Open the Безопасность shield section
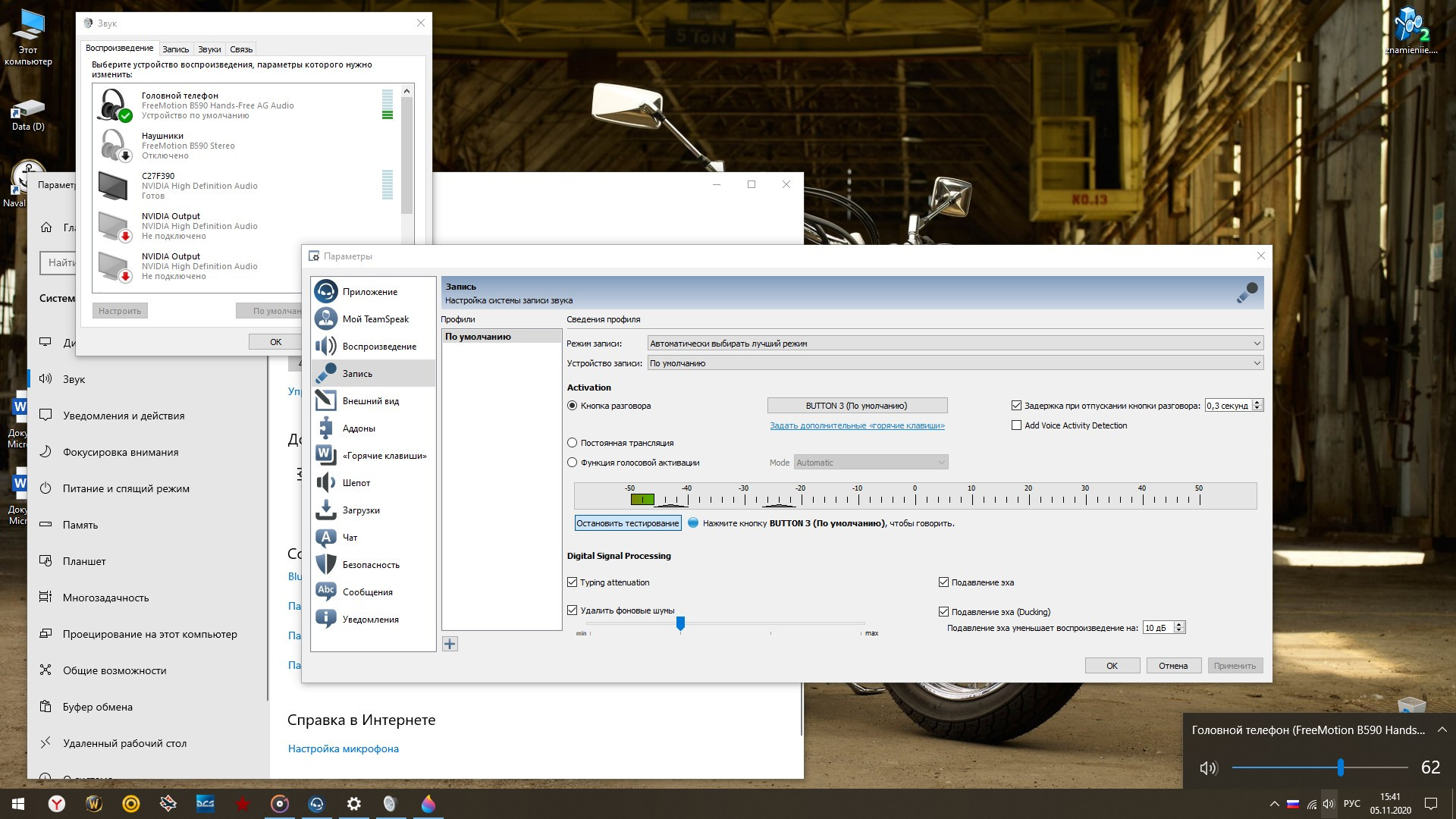The width and height of the screenshot is (1456, 819). pyautogui.click(x=370, y=565)
